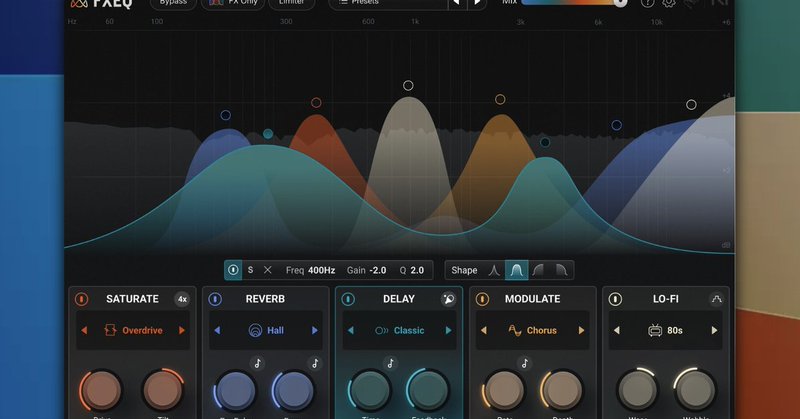Select the wide bell shape icon
The image size is (800, 419).
point(516,270)
